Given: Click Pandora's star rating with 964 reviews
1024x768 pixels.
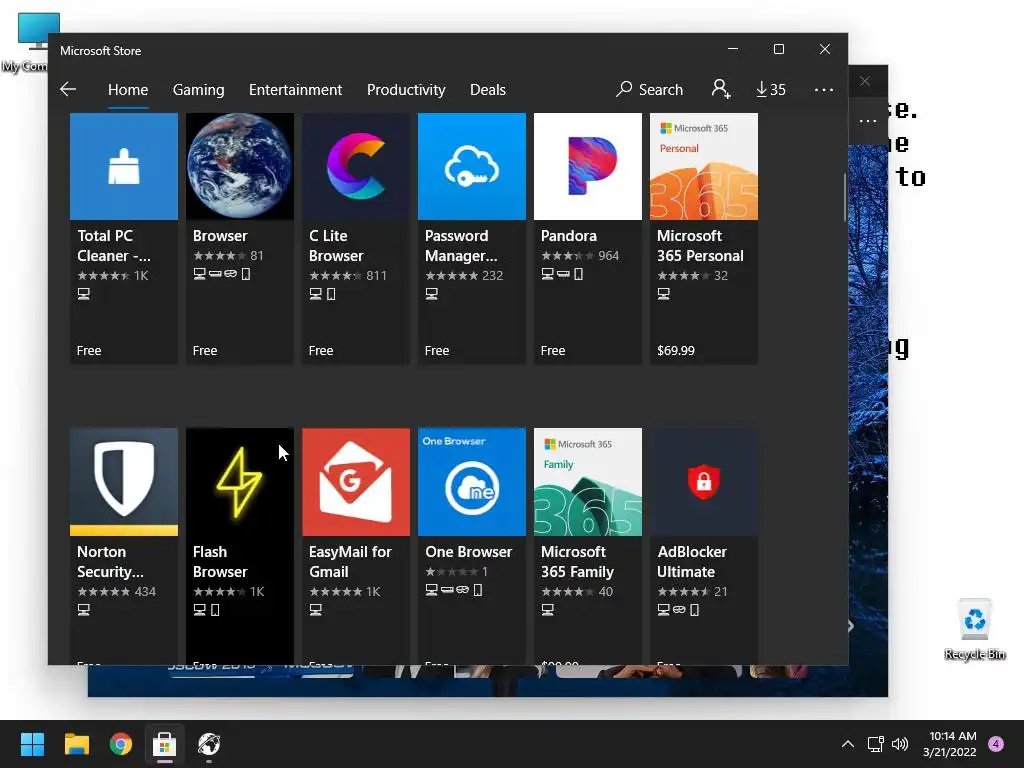Looking at the screenshot, I should click(x=580, y=255).
